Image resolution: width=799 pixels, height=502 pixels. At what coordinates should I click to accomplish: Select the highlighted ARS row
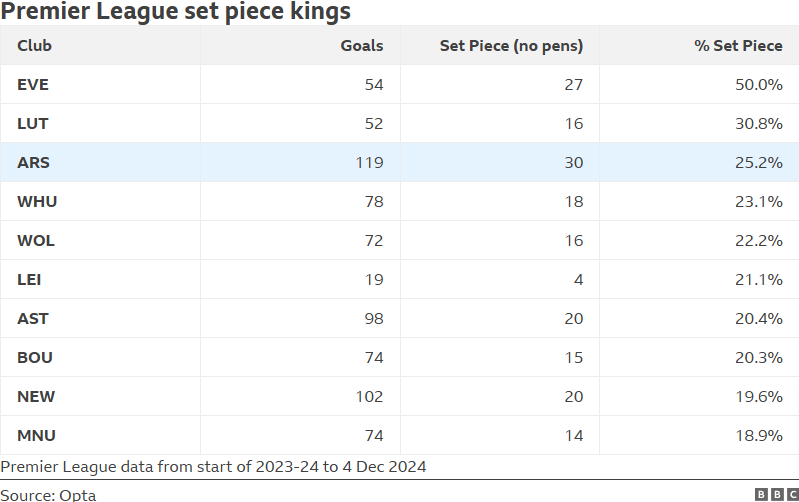[400, 163]
